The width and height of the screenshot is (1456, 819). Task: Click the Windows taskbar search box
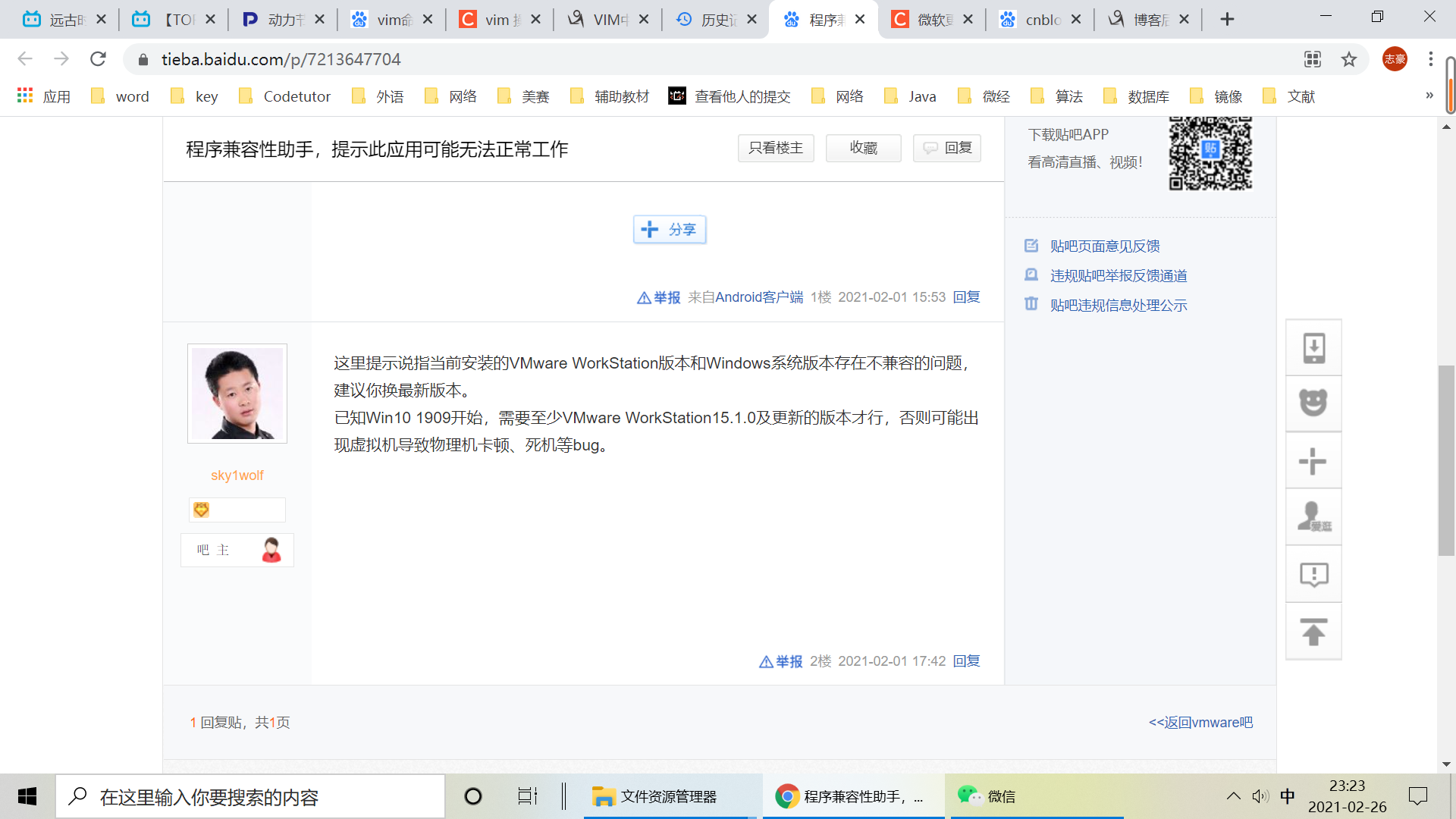(x=250, y=797)
